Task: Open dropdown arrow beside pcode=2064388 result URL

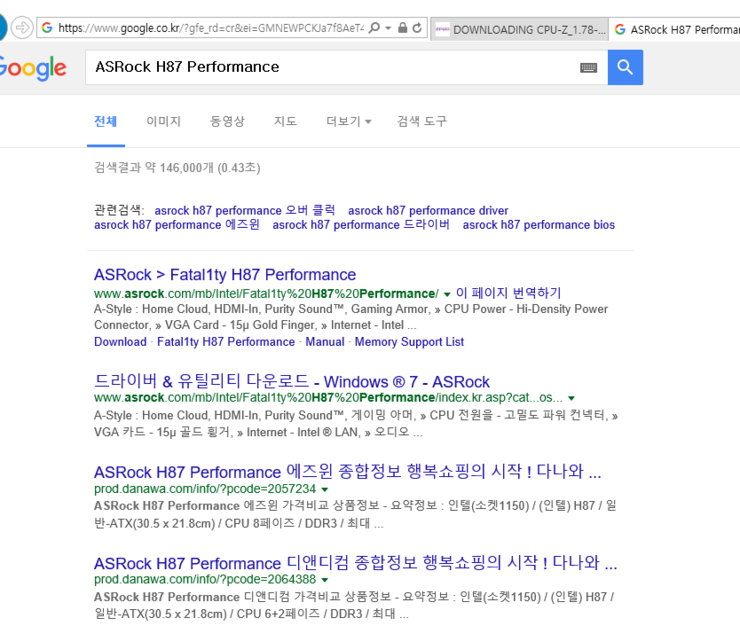Action: [325, 580]
